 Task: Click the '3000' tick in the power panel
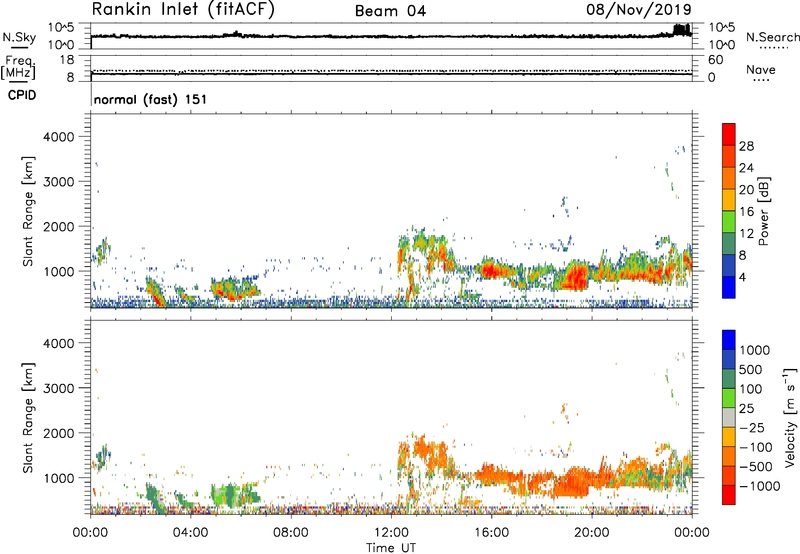tap(58, 182)
